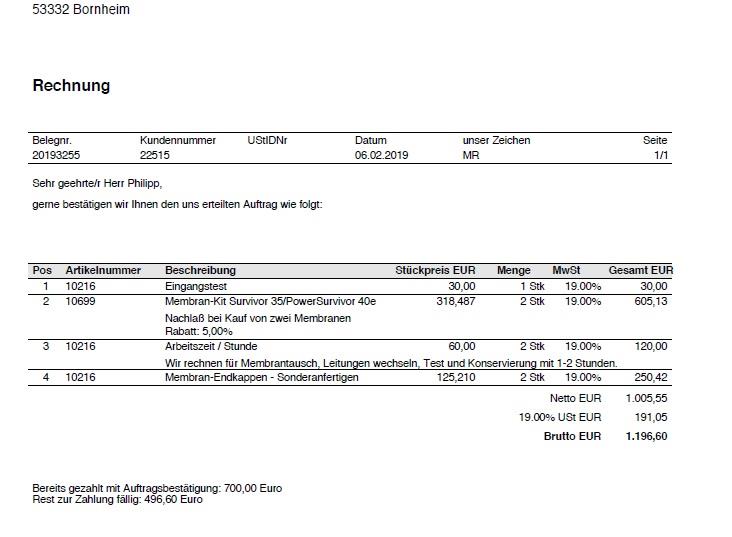Select the document number 20193255

click(55, 155)
